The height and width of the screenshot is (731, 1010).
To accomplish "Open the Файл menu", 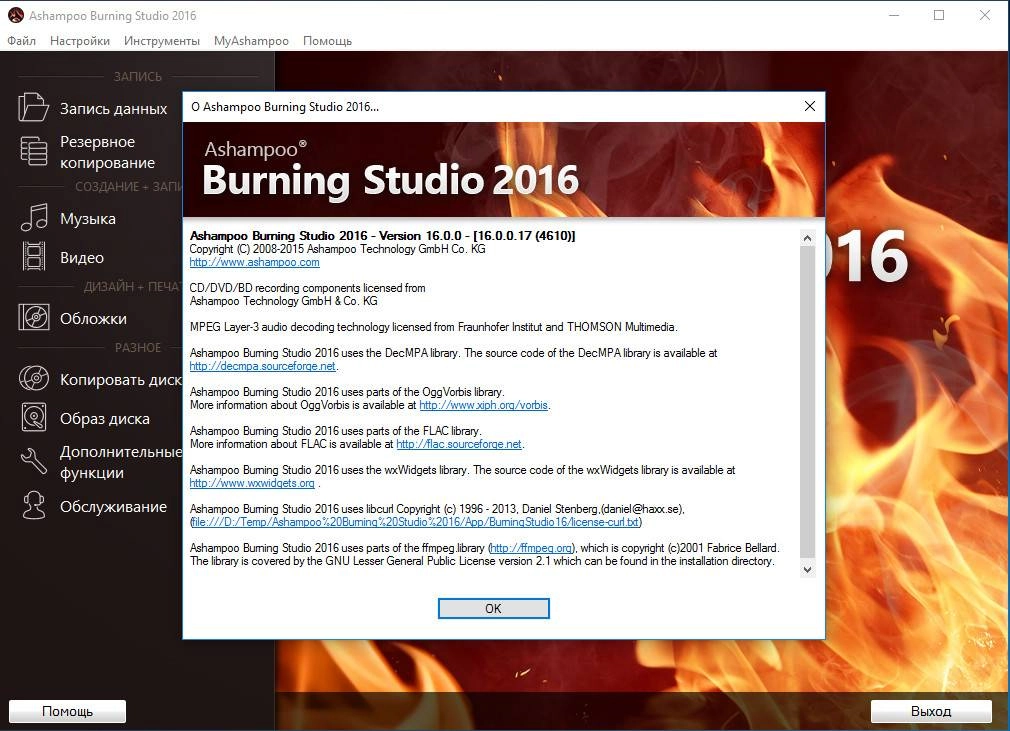I will tap(21, 41).
